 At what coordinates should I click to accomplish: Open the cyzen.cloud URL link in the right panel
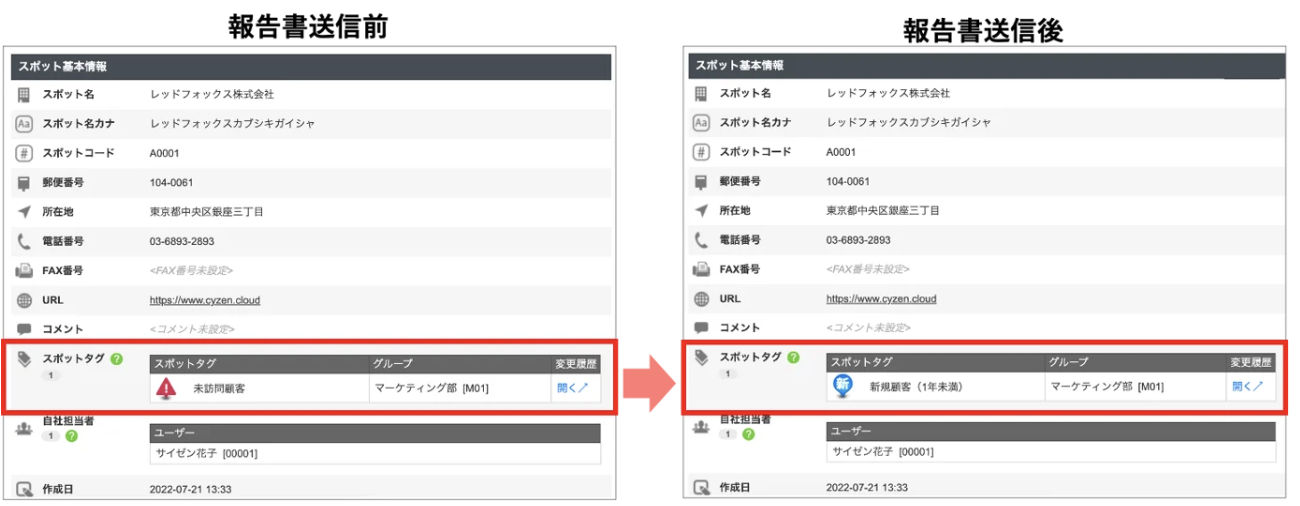coord(881,299)
